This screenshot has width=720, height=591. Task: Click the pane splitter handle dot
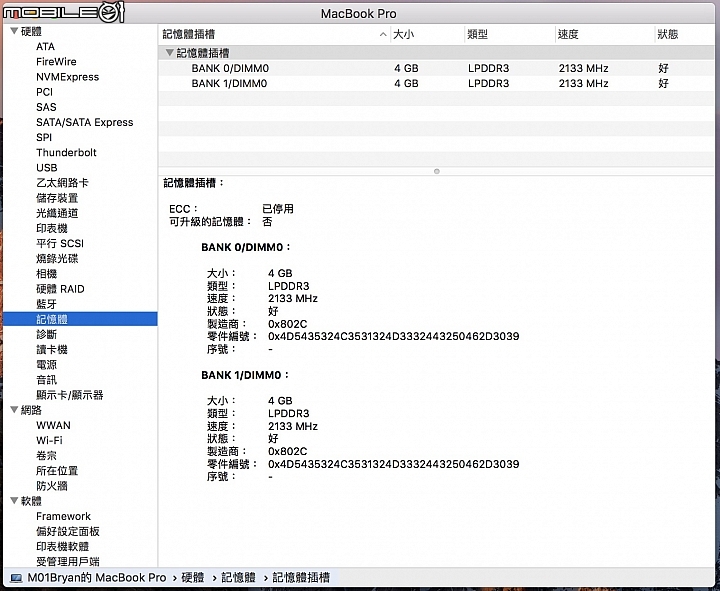437,171
